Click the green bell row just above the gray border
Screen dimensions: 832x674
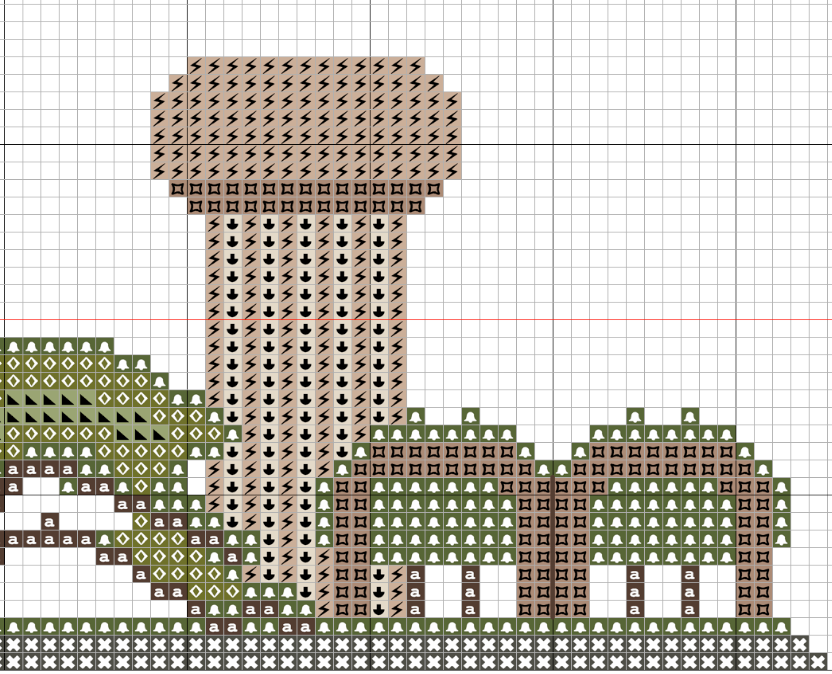click(x=500, y=626)
